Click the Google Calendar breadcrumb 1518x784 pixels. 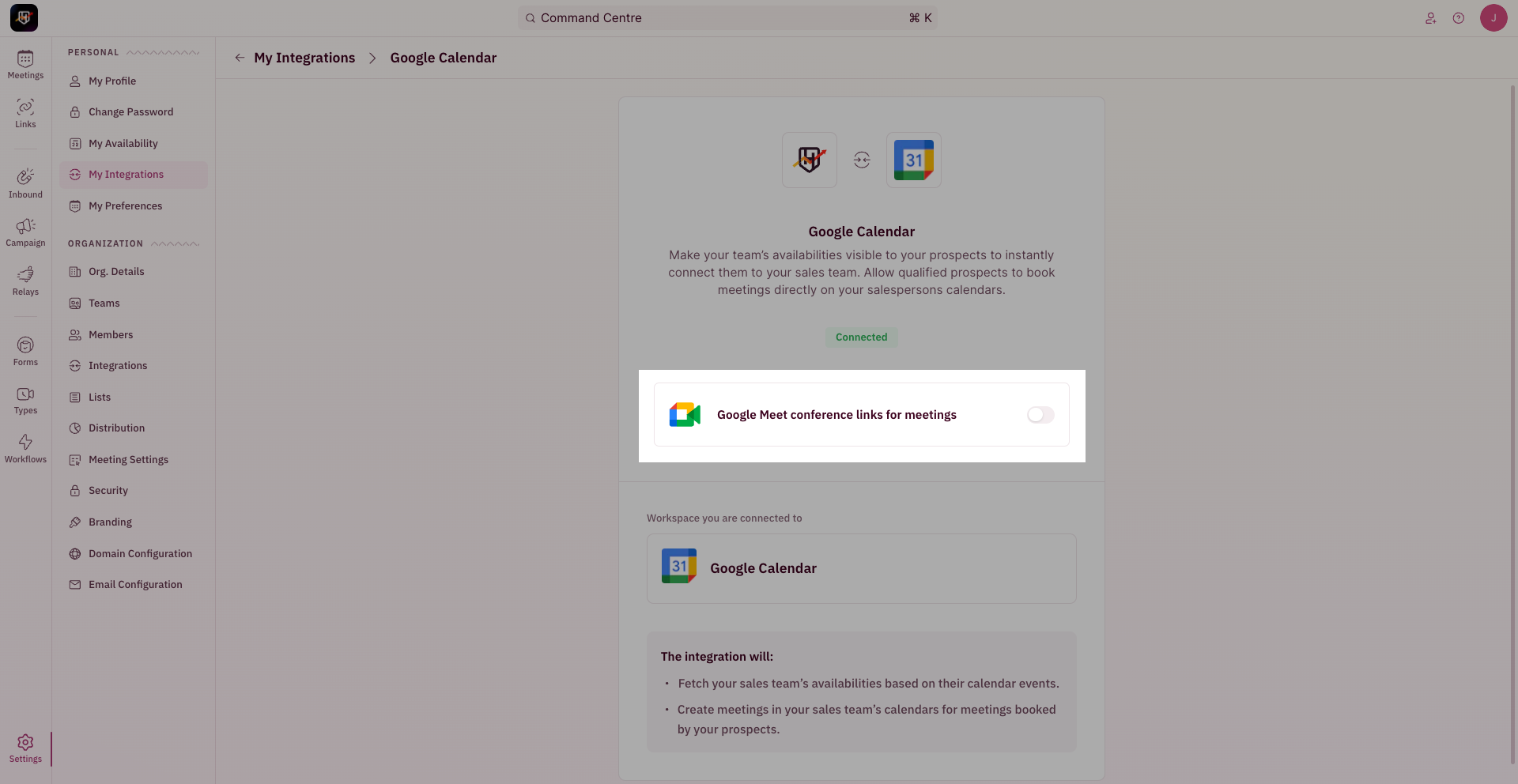point(444,58)
